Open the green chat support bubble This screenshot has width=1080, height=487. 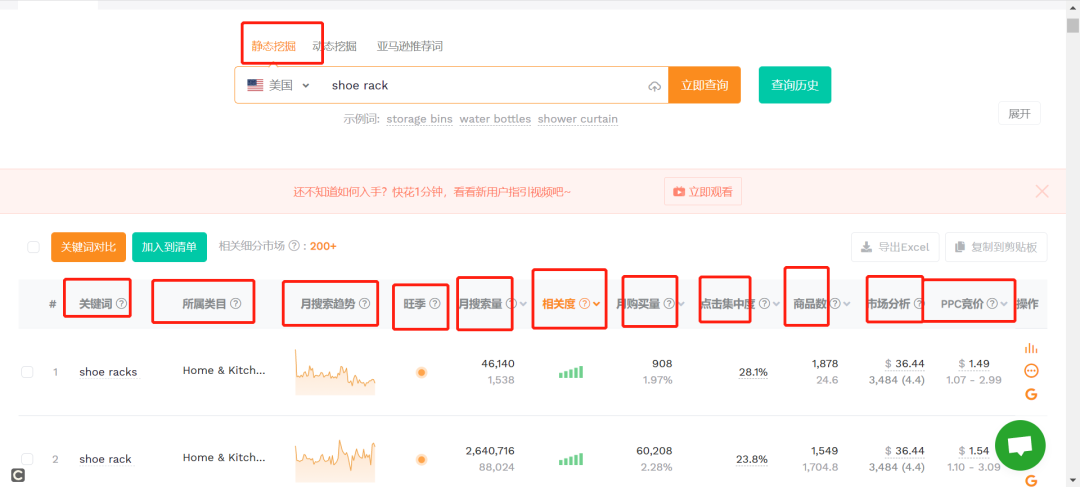click(1020, 446)
